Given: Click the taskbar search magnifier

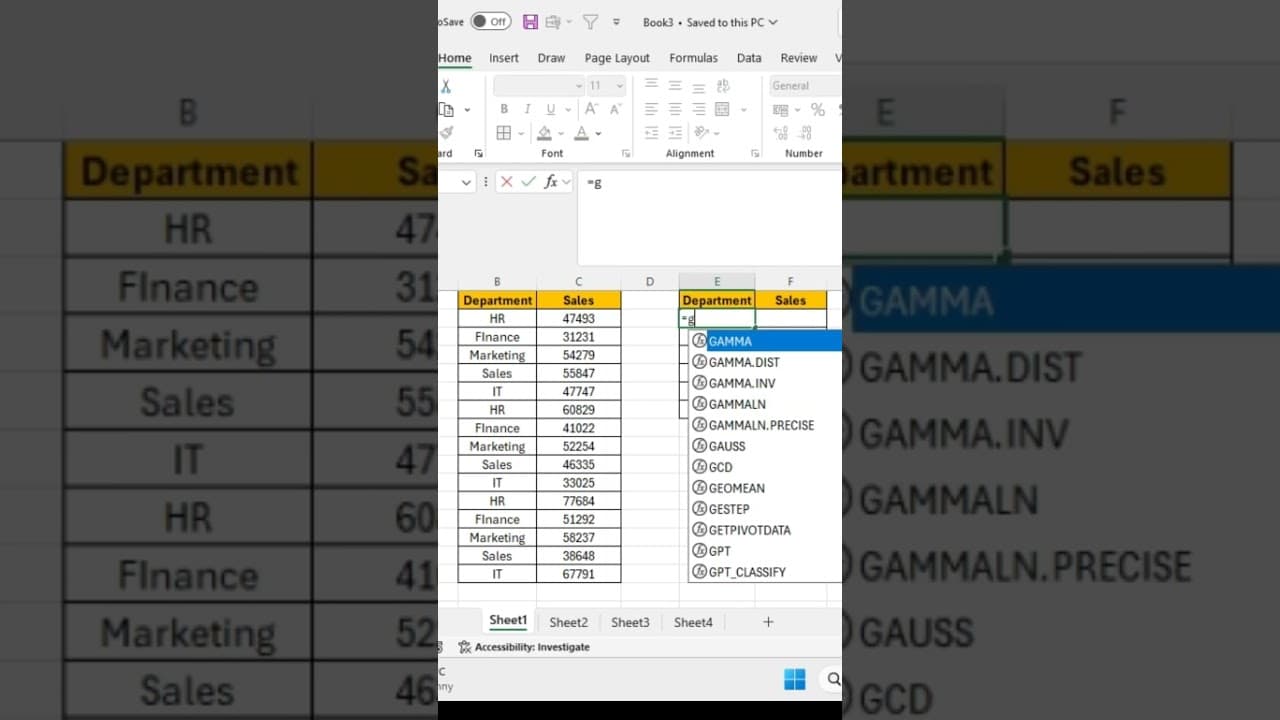Looking at the screenshot, I should pyautogui.click(x=834, y=680).
